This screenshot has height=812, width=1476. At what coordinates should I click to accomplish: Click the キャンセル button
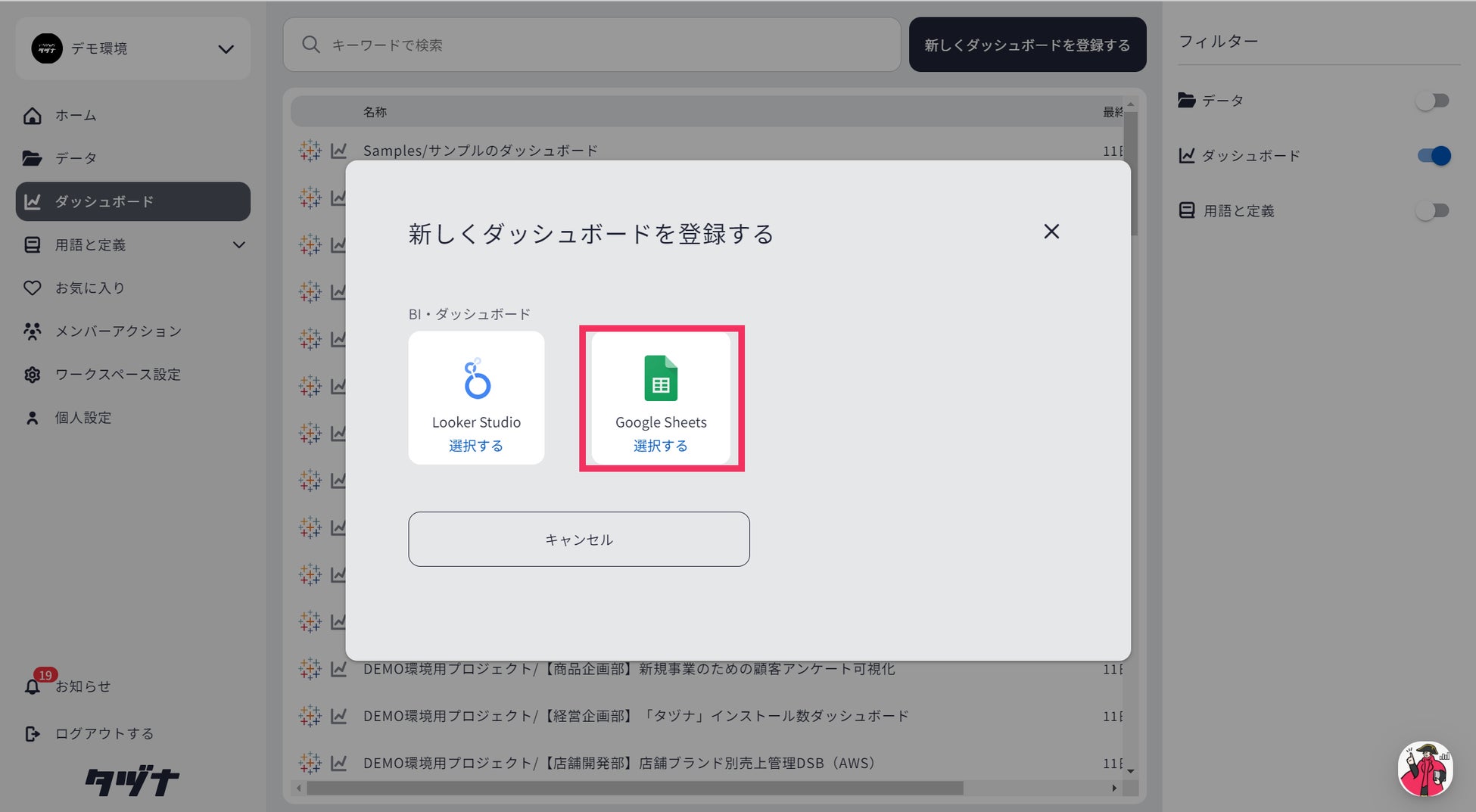coord(579,539)
